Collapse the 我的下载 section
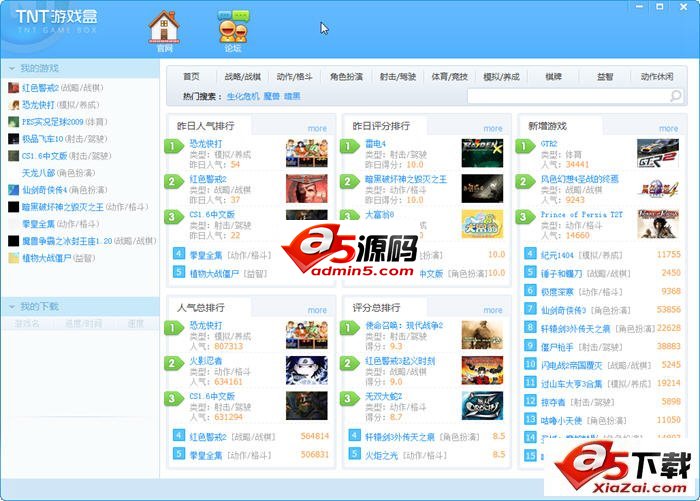 click(x=12, y=307)
